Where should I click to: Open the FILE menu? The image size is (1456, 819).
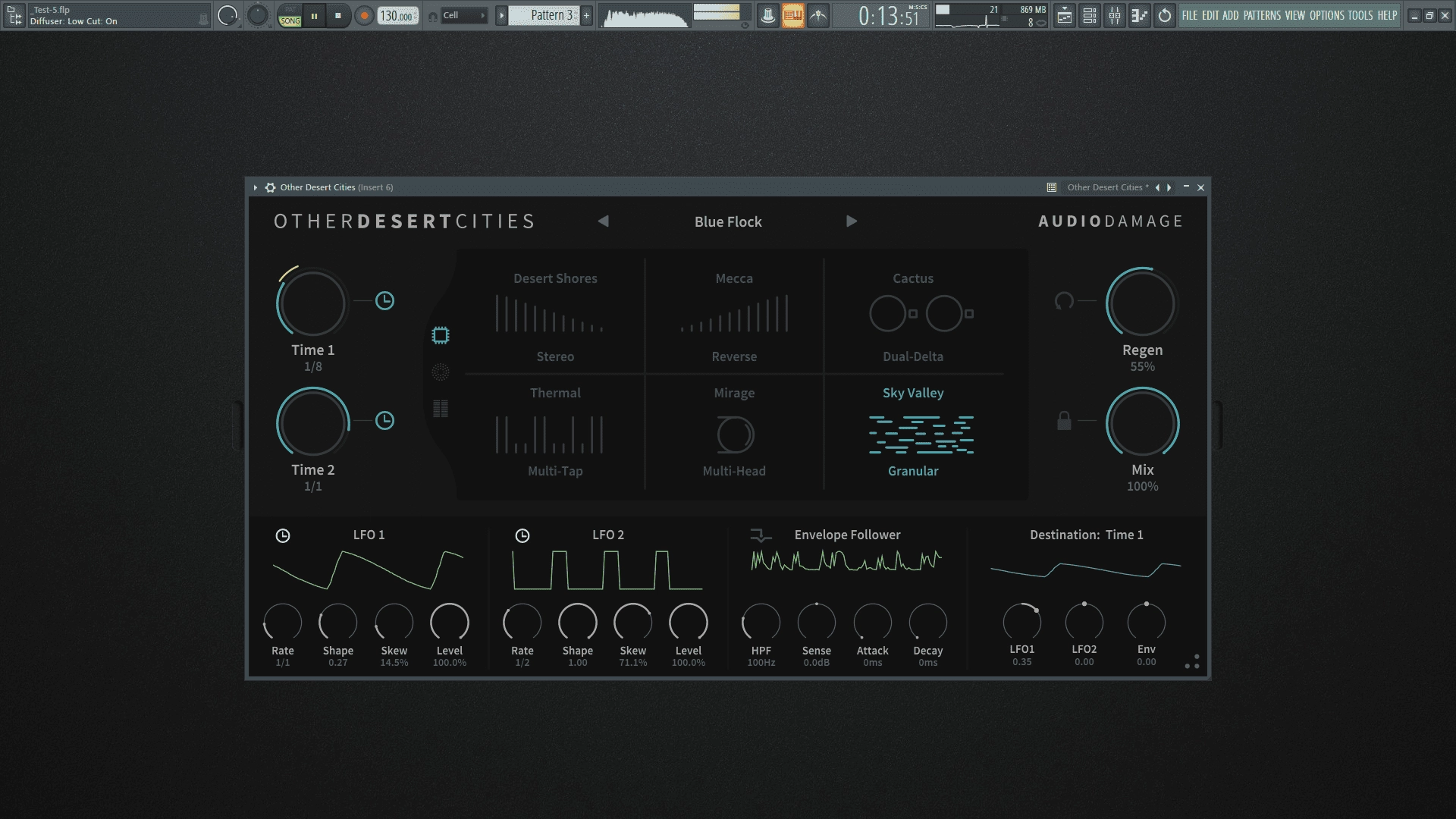[x=1190, y=15]
